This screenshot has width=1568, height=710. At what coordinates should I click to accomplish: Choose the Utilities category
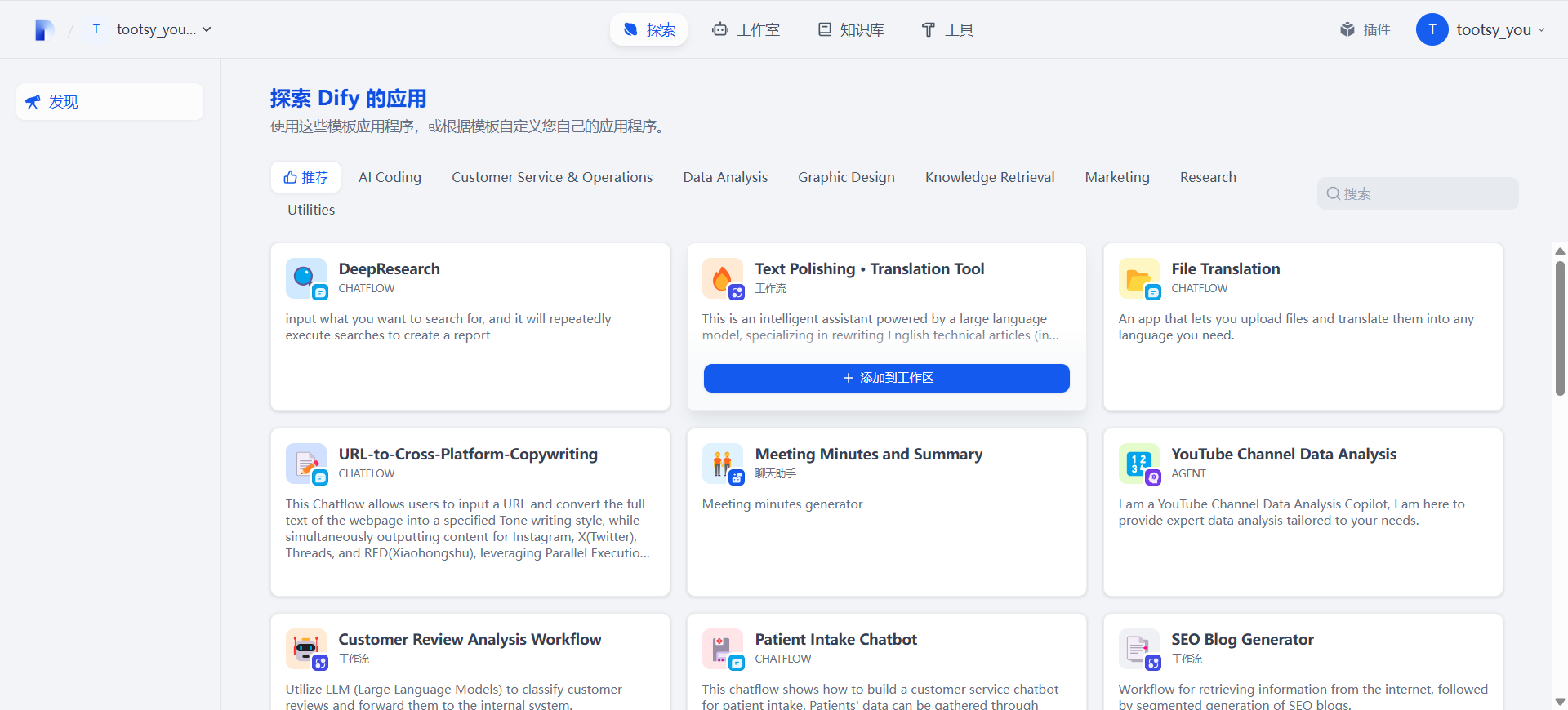tap(311, 210)
